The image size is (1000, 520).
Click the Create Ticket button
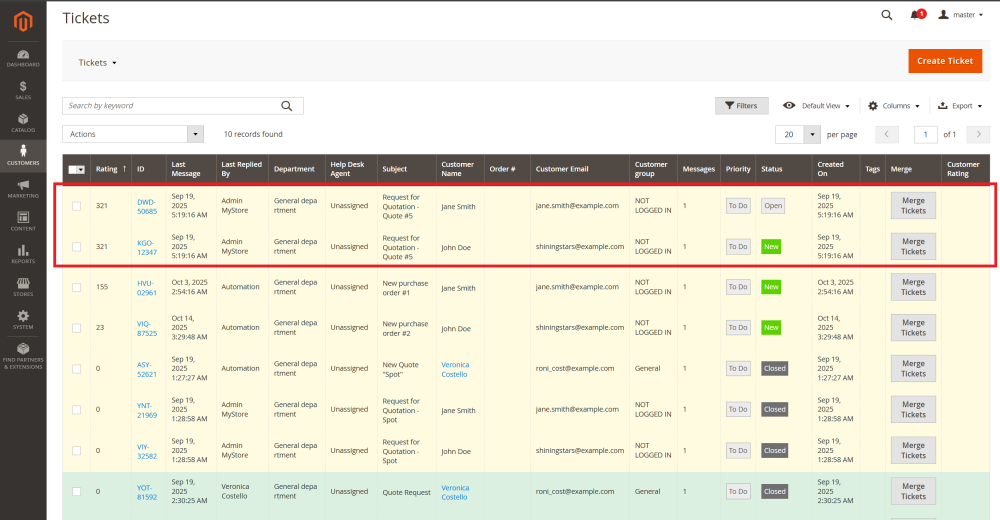[x=945, y=61]
